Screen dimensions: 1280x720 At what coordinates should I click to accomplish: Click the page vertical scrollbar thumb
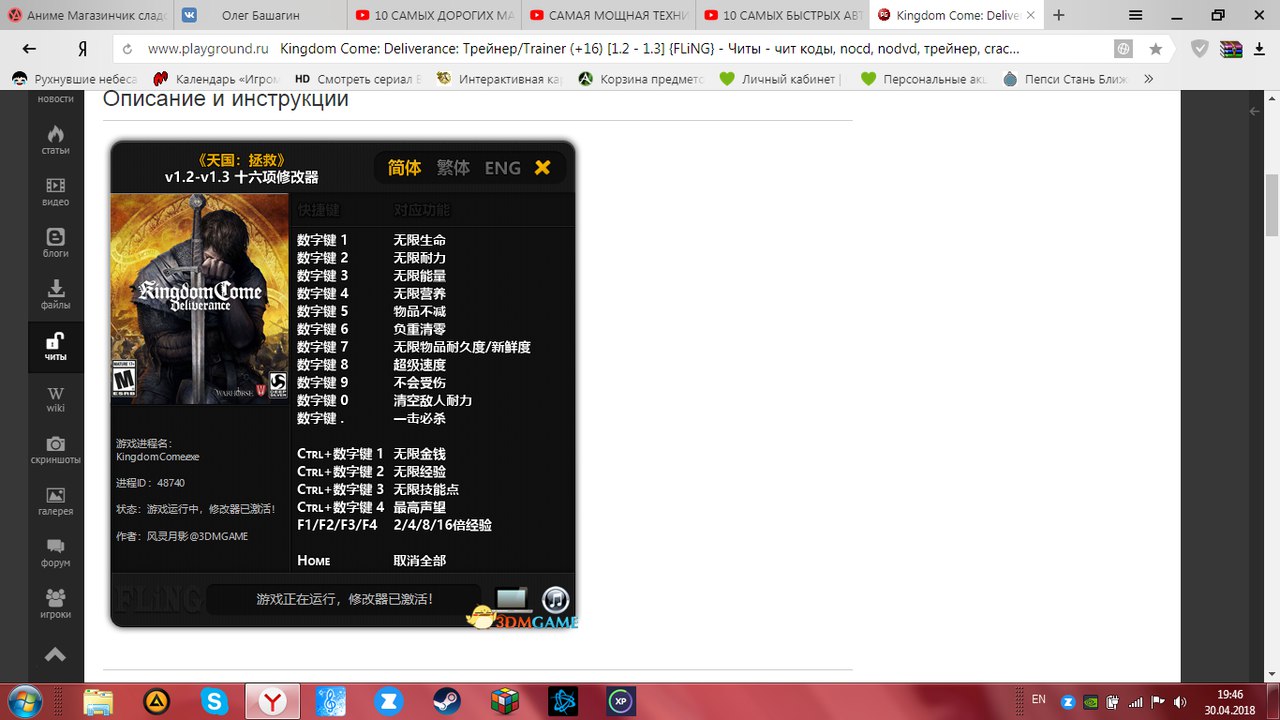(1271, 205)
